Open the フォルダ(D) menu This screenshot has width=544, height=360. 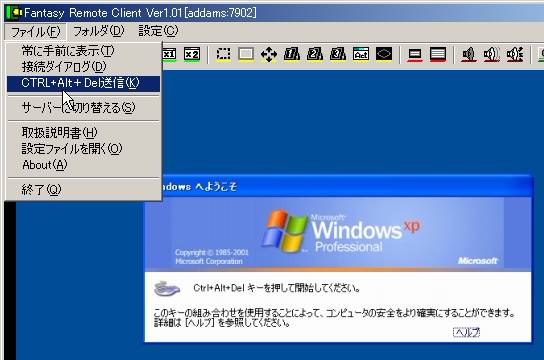[98, 31]
